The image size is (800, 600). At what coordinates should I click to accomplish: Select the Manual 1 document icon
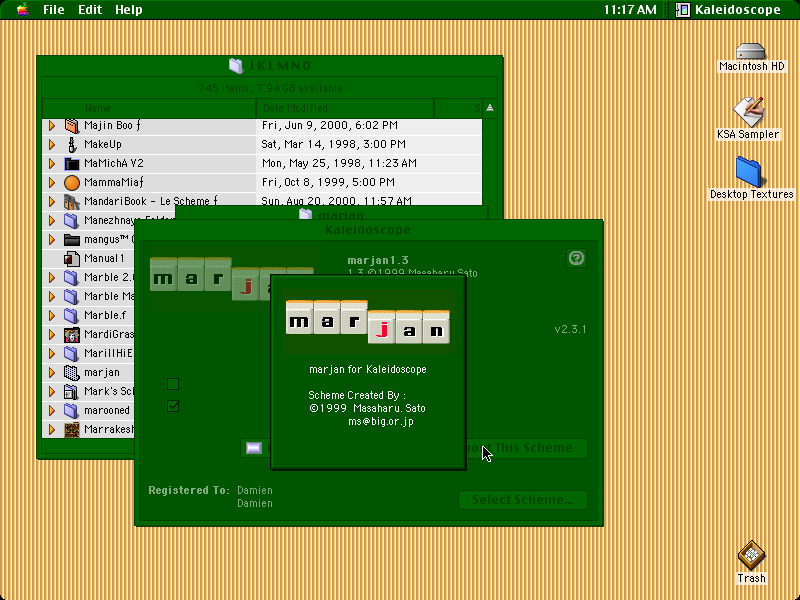72,259
